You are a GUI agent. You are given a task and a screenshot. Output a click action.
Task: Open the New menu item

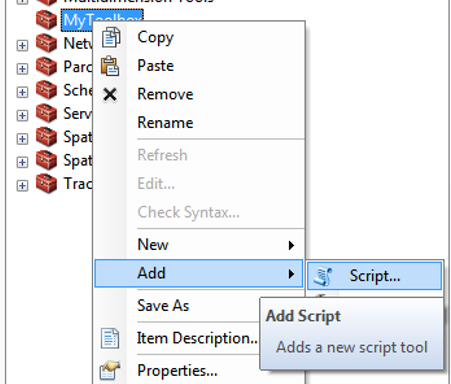(x=199, y=245)
